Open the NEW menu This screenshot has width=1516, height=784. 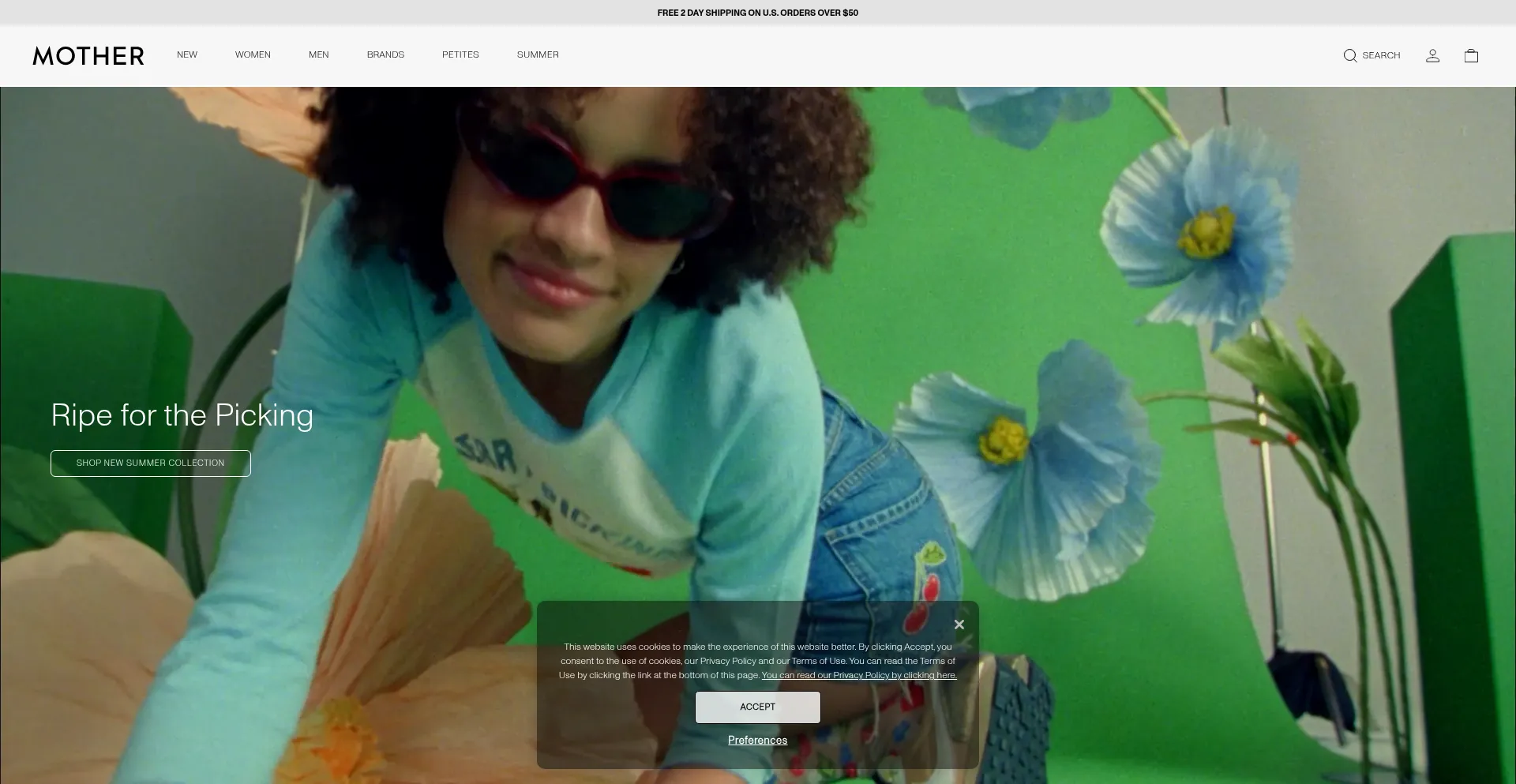(187, 54)
